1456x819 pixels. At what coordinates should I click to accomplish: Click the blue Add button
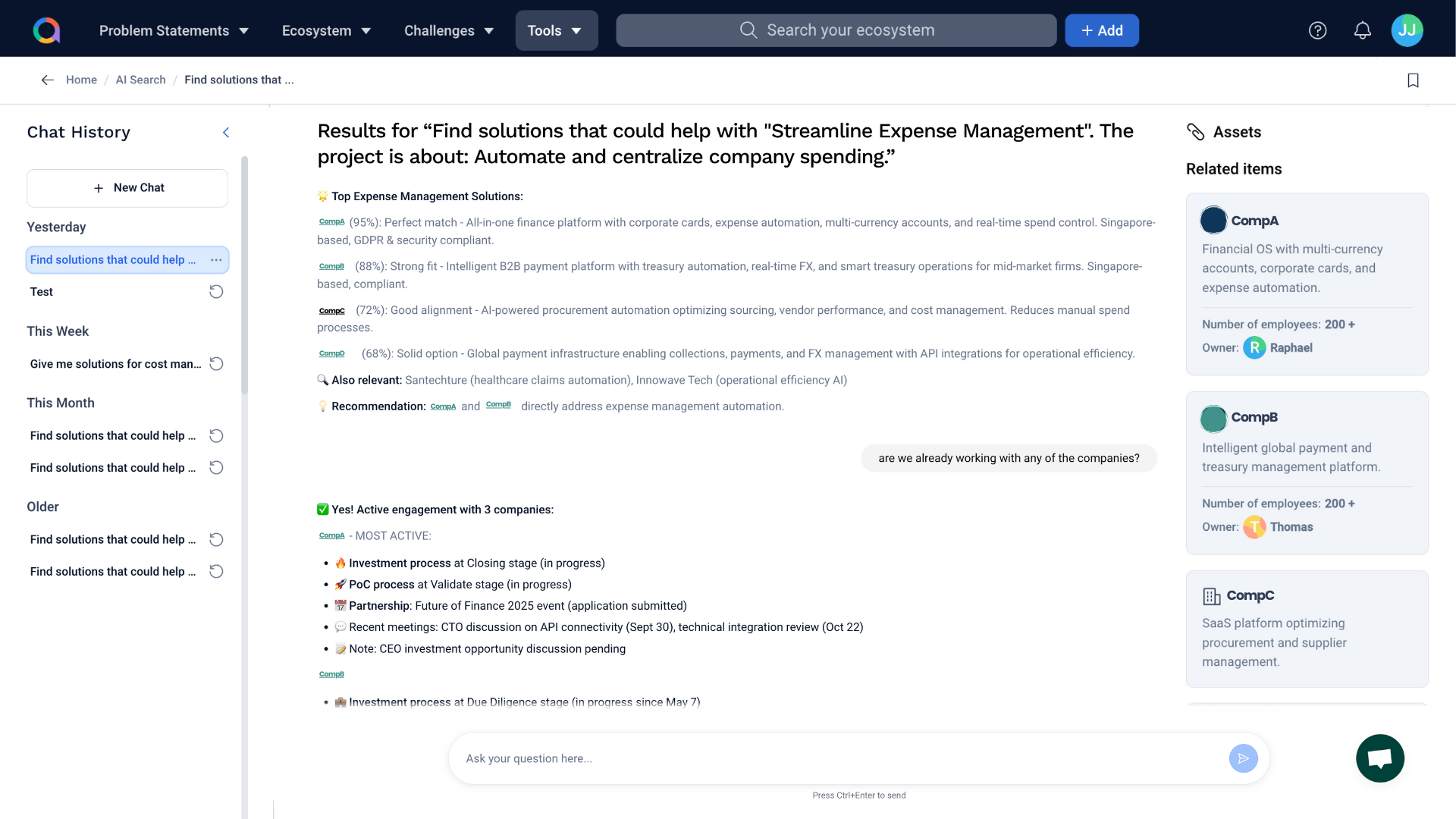[x=1101, y=30]
